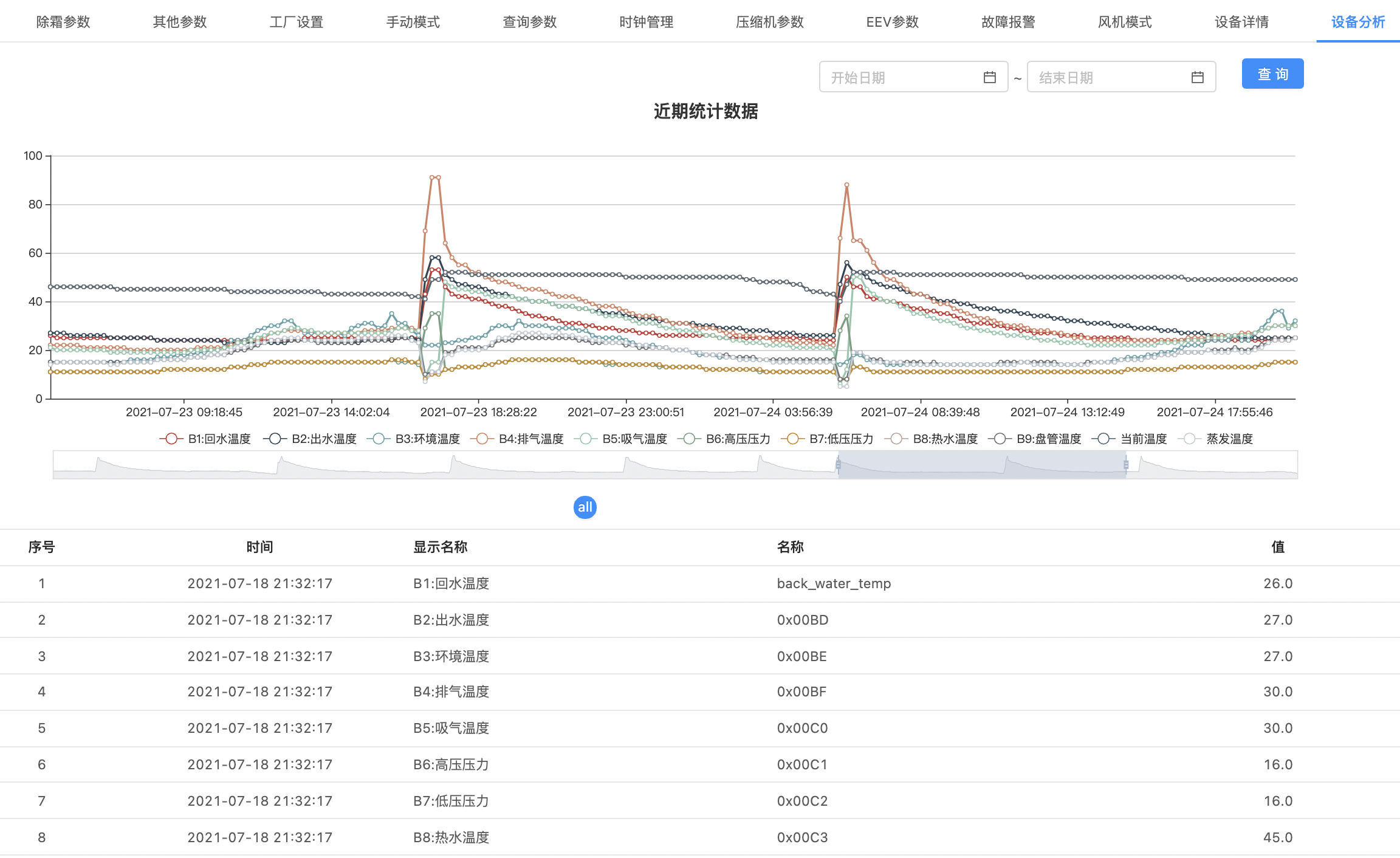Click the blue 'all' round button
The width and height of the screenshot is (1400, 858).
[x=585, y=507]
